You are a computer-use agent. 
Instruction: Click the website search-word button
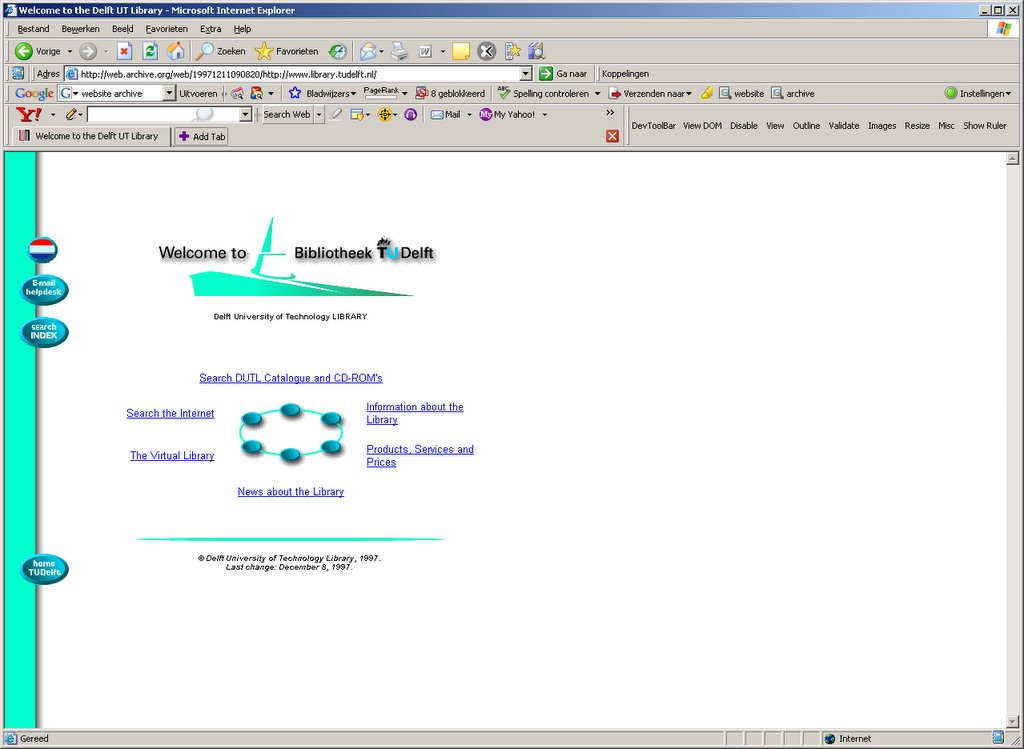coord(741,93)
